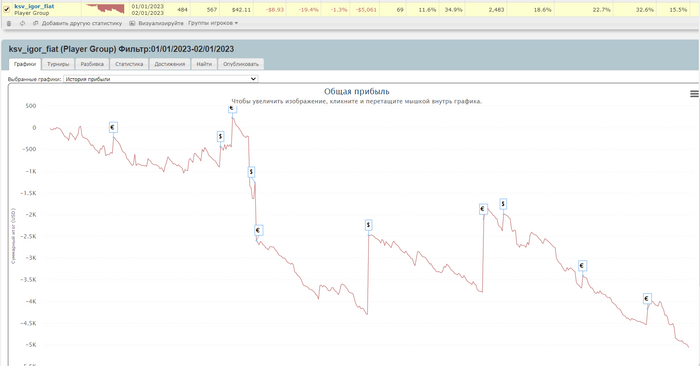Click the -19.4% value cell

(x=305, y=9)
